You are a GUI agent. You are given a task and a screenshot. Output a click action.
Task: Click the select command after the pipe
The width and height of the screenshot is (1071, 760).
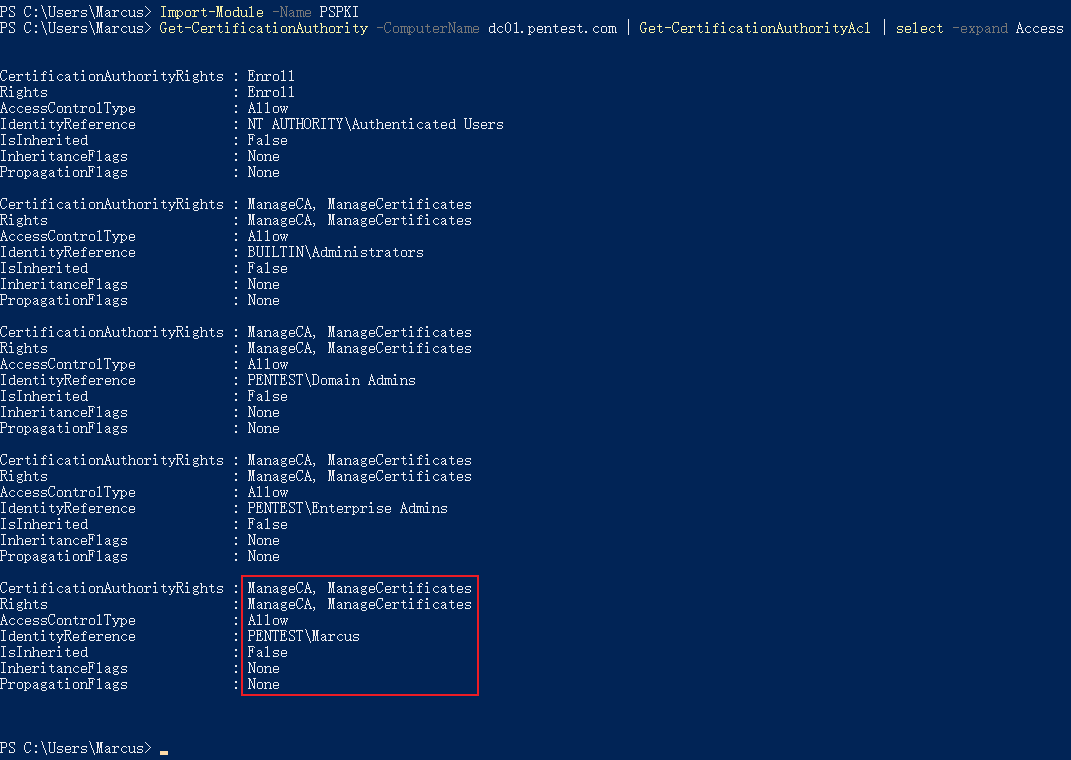click(x=919, y=28)
